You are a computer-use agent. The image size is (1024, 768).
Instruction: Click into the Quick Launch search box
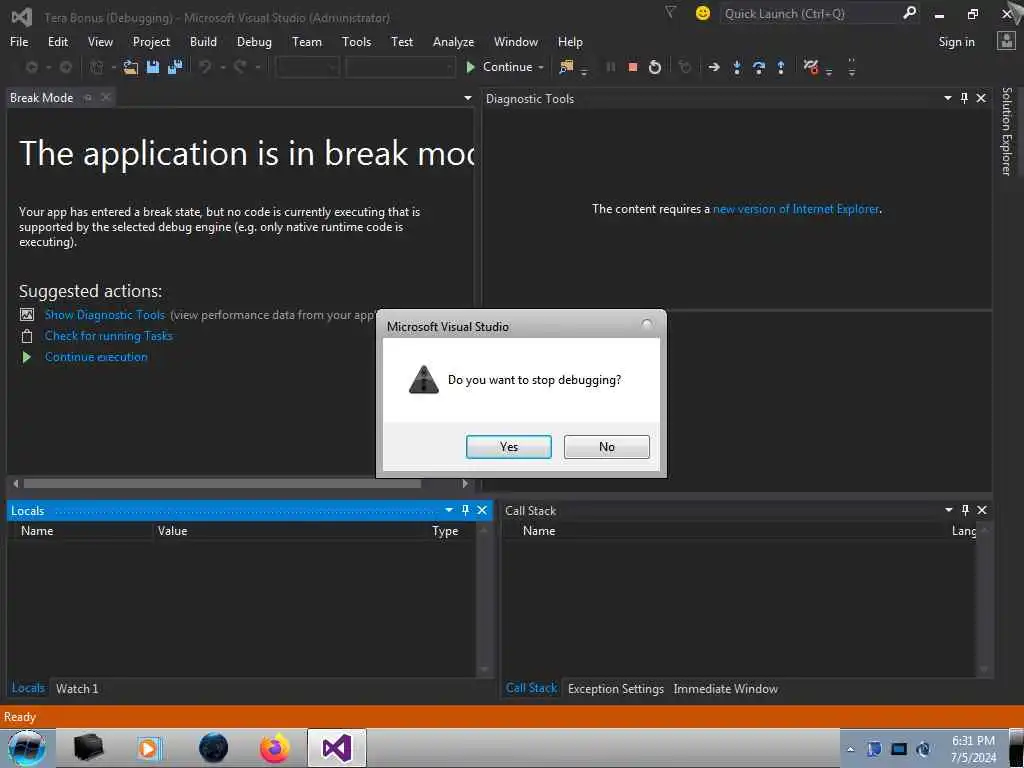click(x=810, y=13)
